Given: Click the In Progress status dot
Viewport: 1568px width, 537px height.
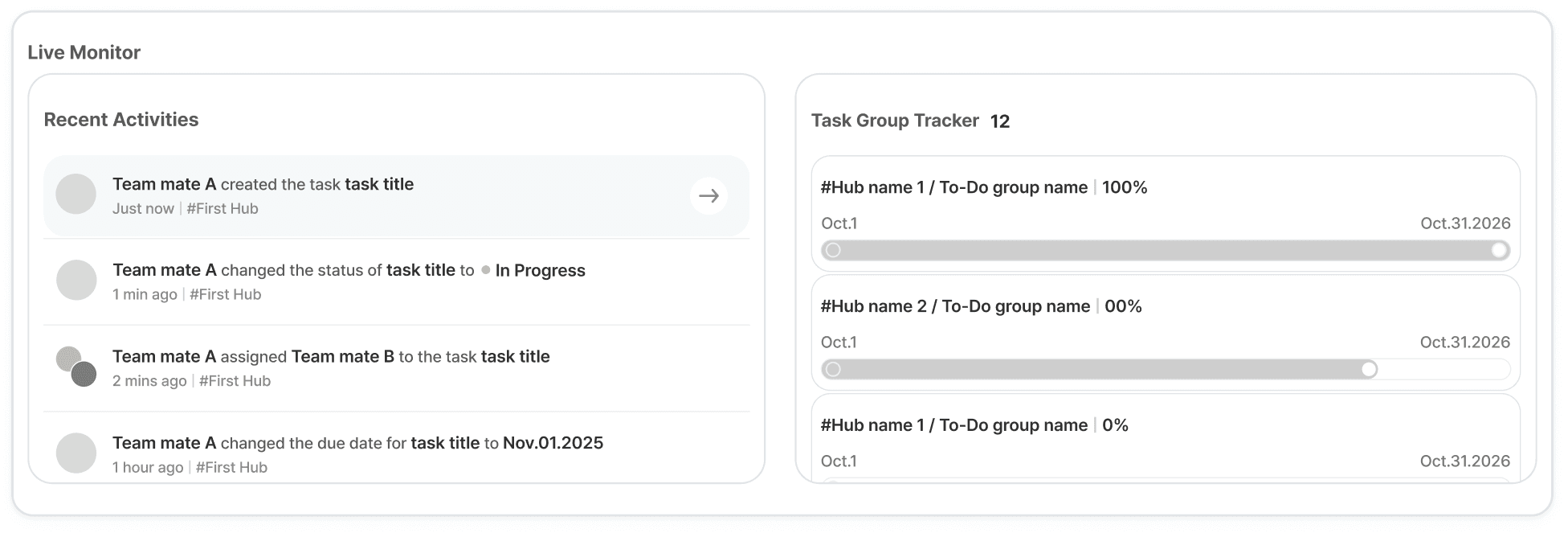Looking at the screenshot, I should click(x=485, y=270).
